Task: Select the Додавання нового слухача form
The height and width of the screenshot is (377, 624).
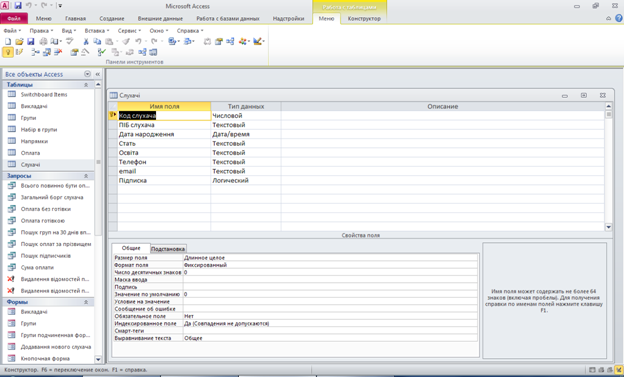Action: (x=56, y=347)
